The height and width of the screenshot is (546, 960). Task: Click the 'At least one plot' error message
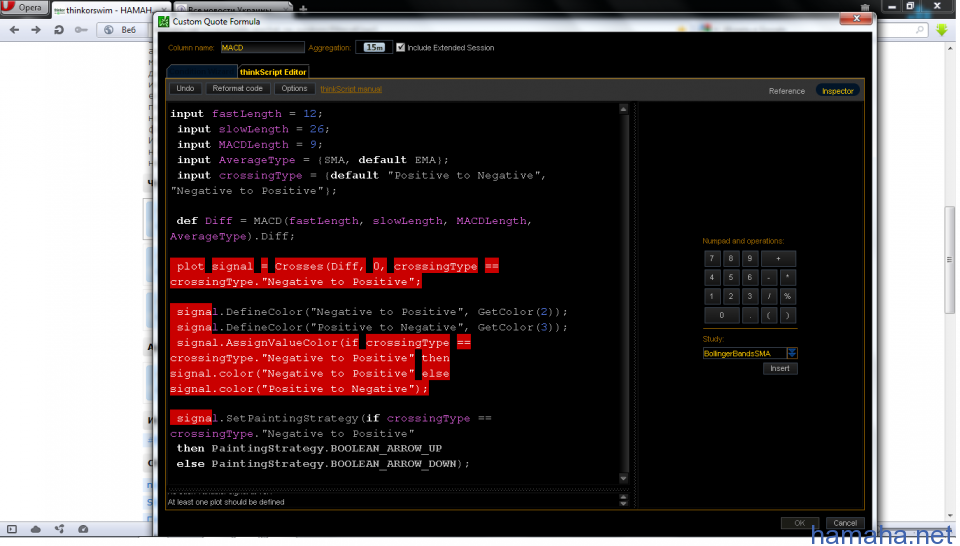226,503
